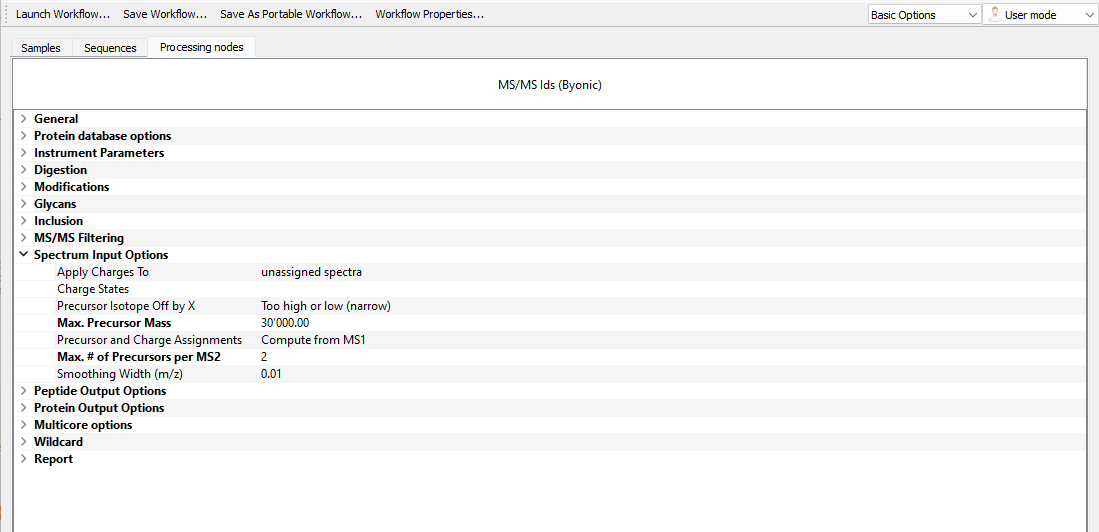Expand the Glycans section

click(24, 204)
